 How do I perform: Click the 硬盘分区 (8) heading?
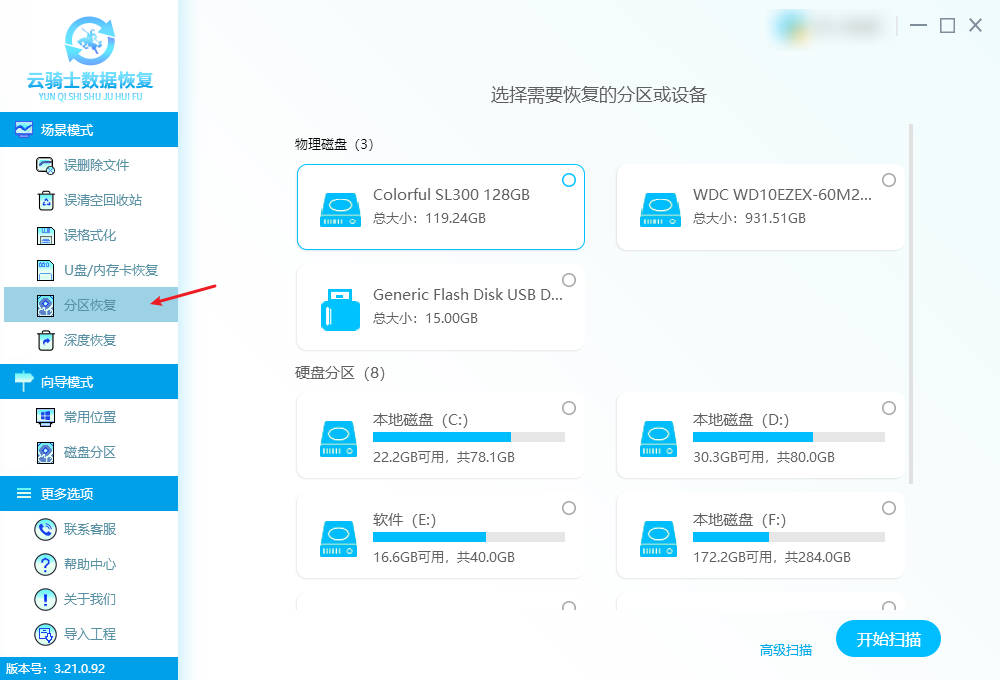[340, 373]
